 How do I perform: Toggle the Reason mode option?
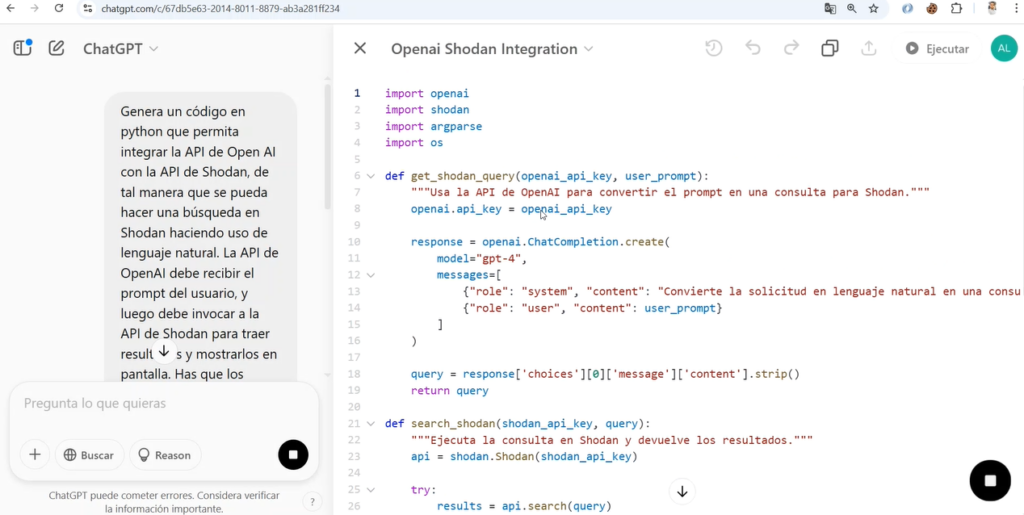coord(165,455)
